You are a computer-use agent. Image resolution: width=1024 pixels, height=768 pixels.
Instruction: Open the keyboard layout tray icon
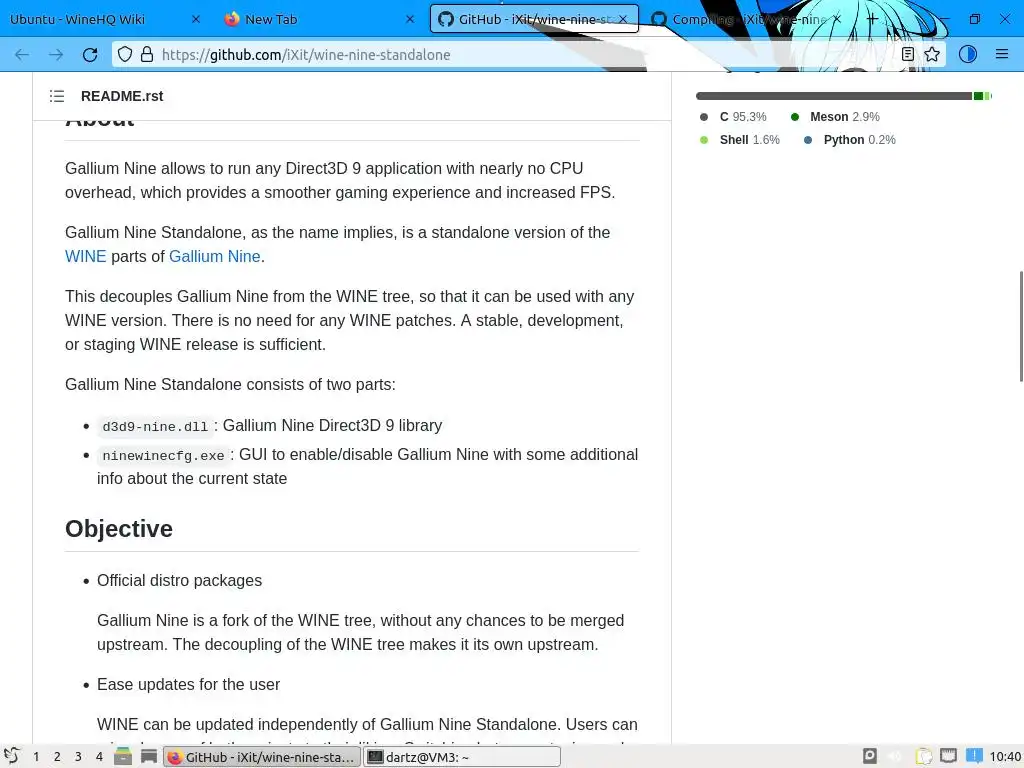pyautogui.click(x=948, y=756)
